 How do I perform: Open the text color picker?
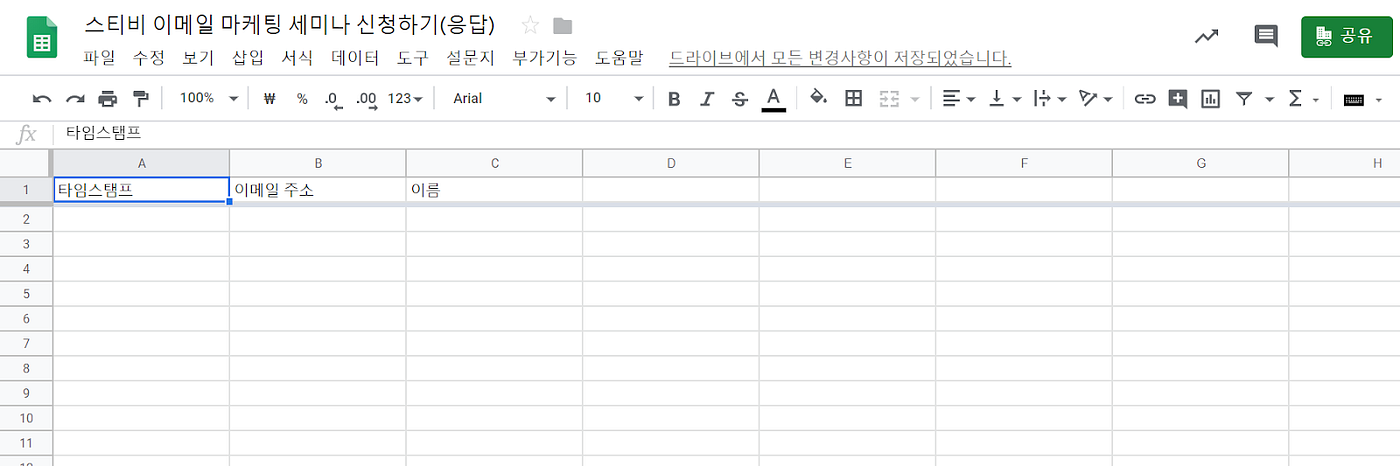(773, 98)
